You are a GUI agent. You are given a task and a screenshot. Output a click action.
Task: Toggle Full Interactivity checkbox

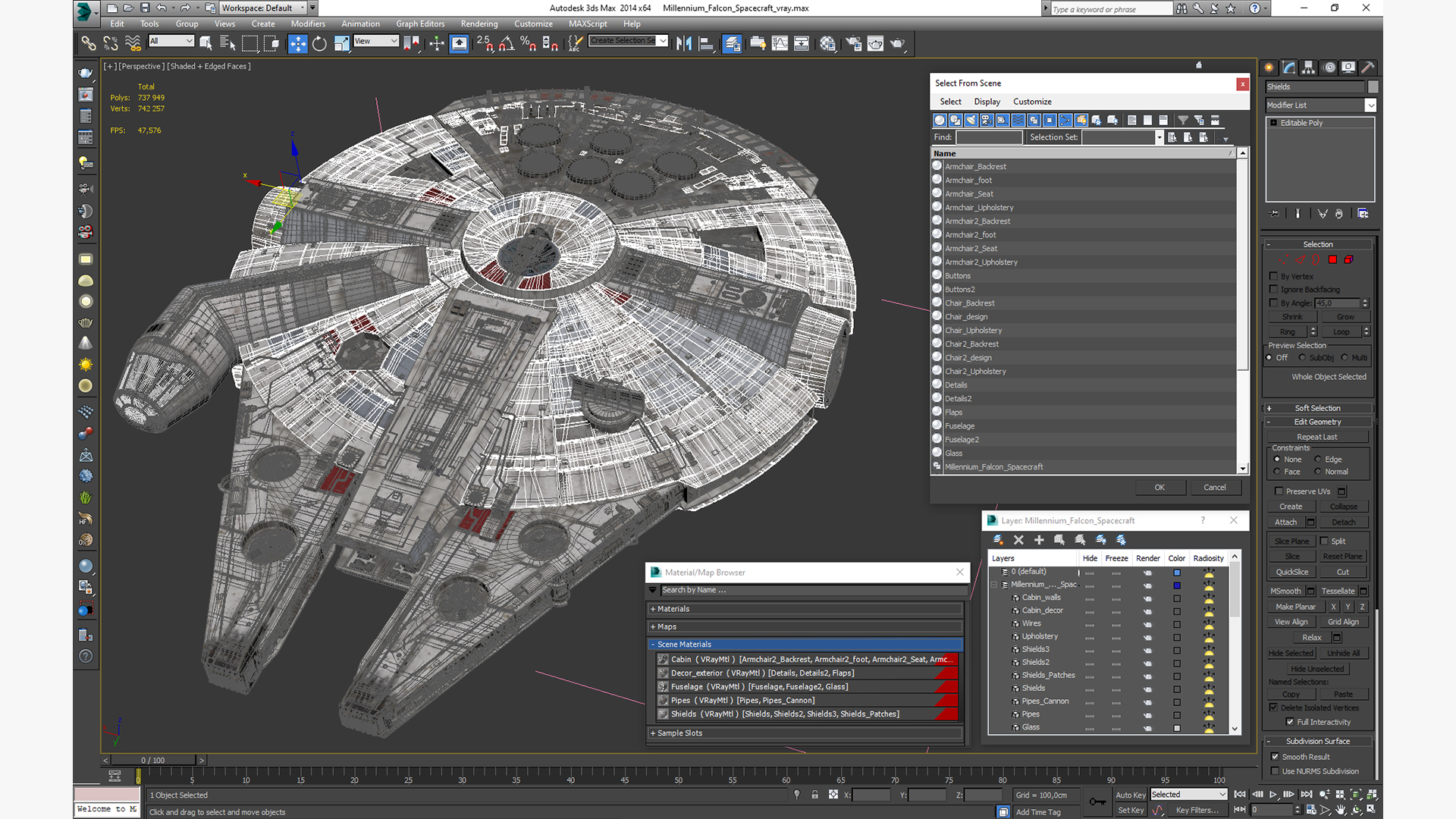[x=1290, y=722]
